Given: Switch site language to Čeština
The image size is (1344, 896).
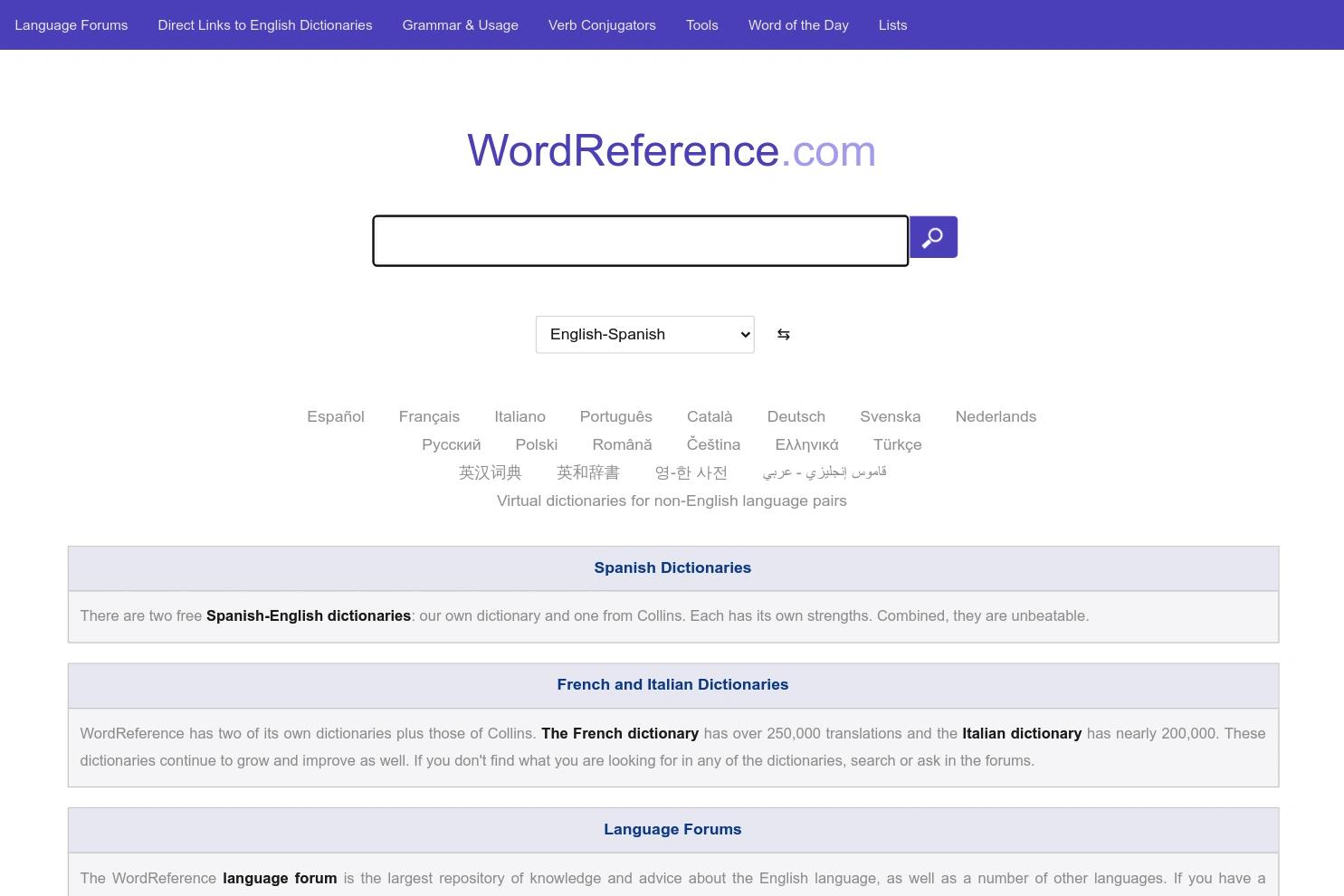Looking at the screenshot, I should (713, 444).
